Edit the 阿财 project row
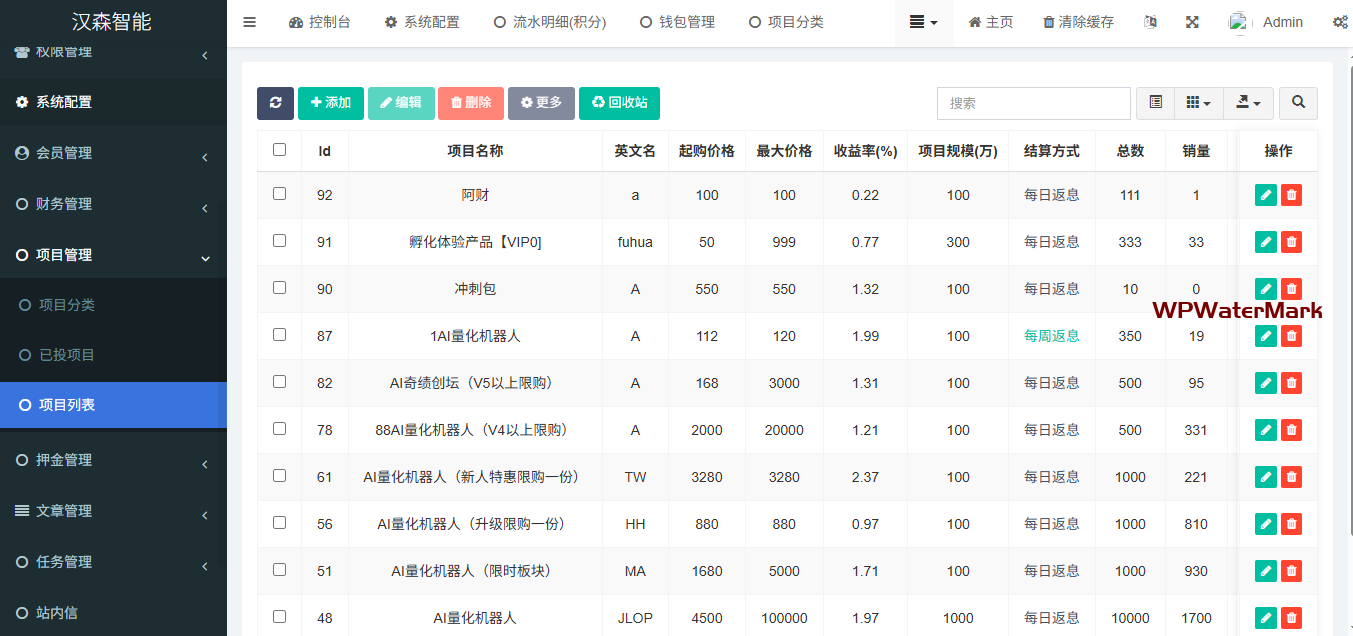Viewport: 1353px width, 636px height. 1265,195
